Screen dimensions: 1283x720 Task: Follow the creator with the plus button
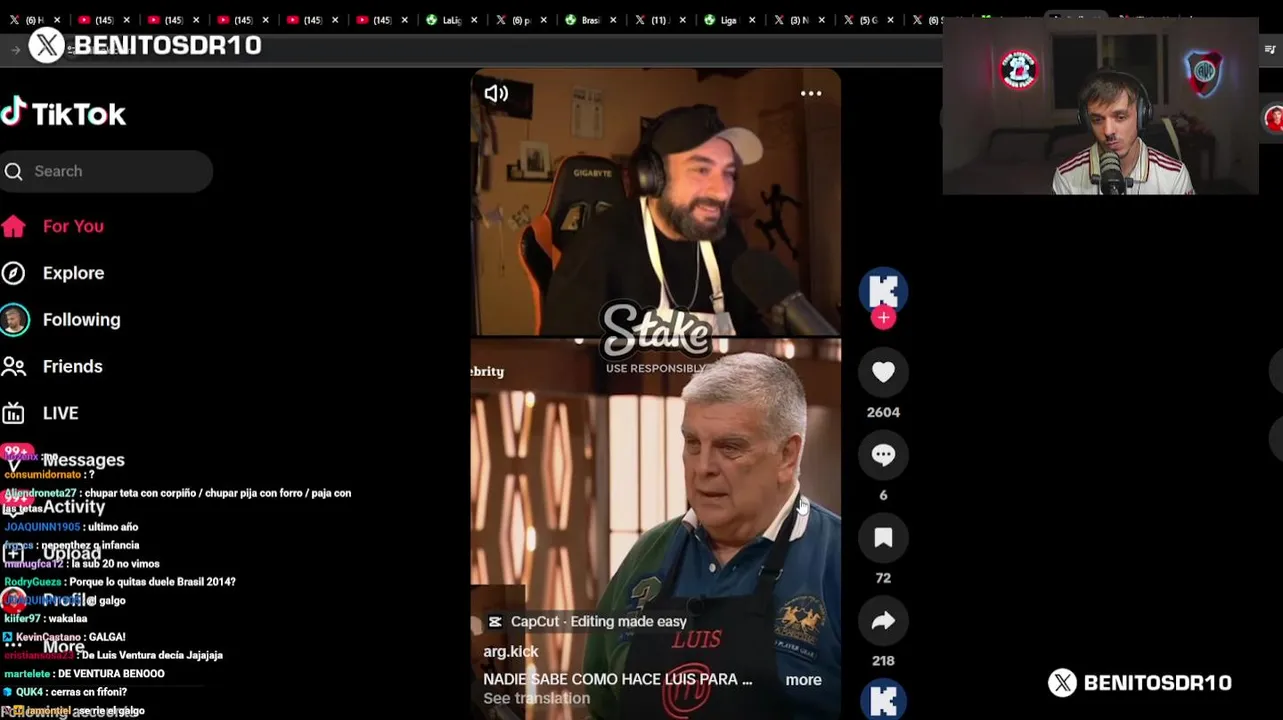pyautogui.click(x=883, y=318)
